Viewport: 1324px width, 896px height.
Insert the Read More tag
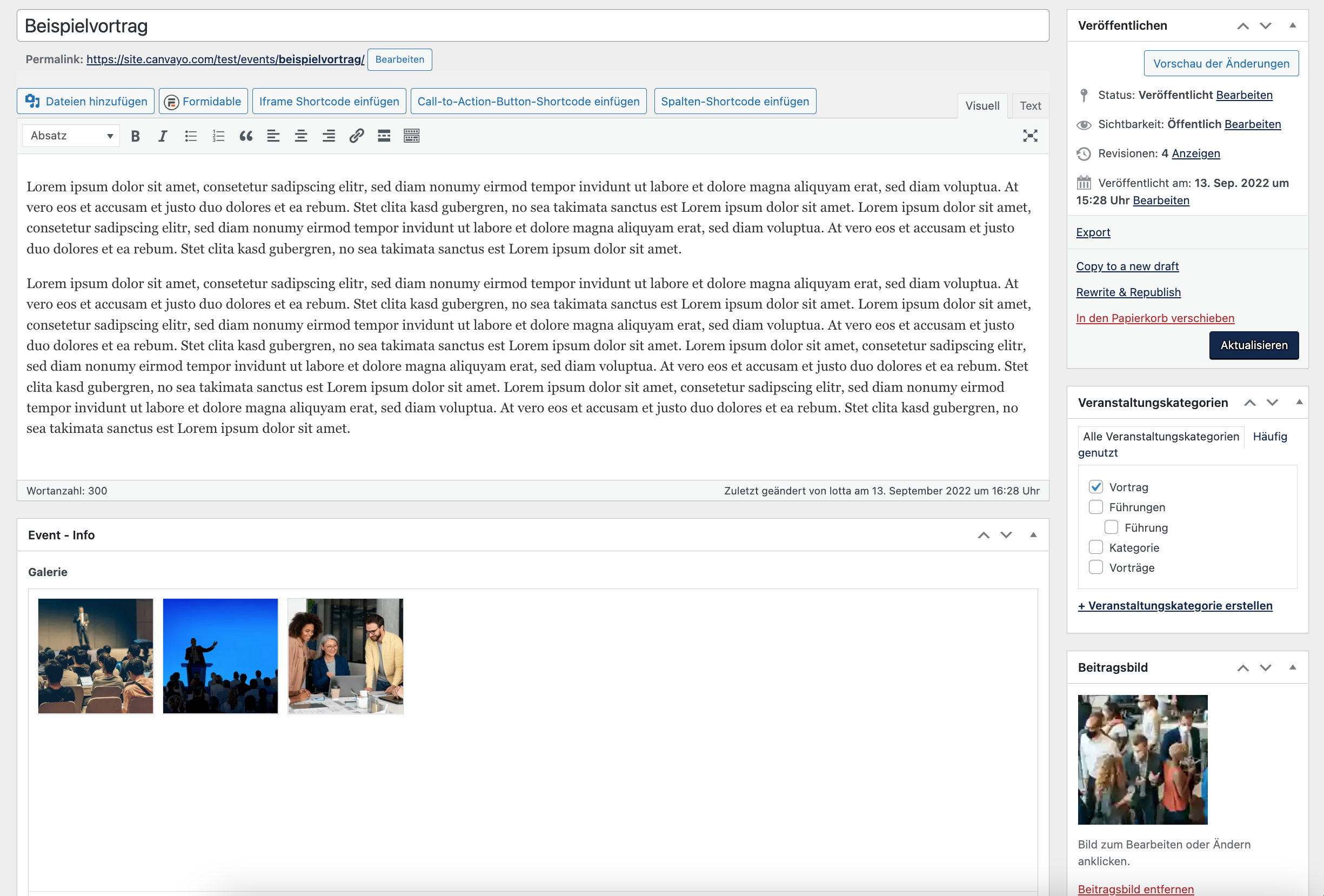pos(384,136)
